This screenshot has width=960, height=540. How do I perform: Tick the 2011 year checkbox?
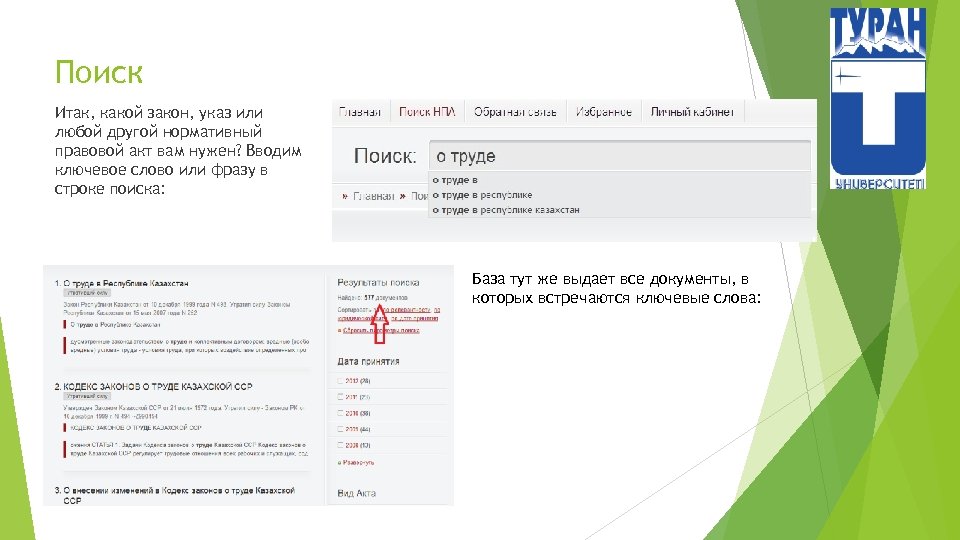[x=340, y=397]
